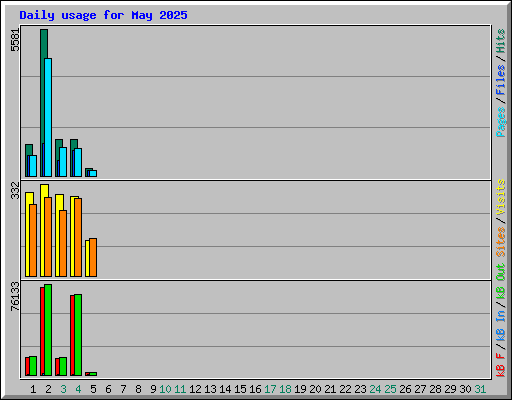The image size is (512, 400).
Task: Click day 2 on the x-axis
Action: (x=48, y=389)
